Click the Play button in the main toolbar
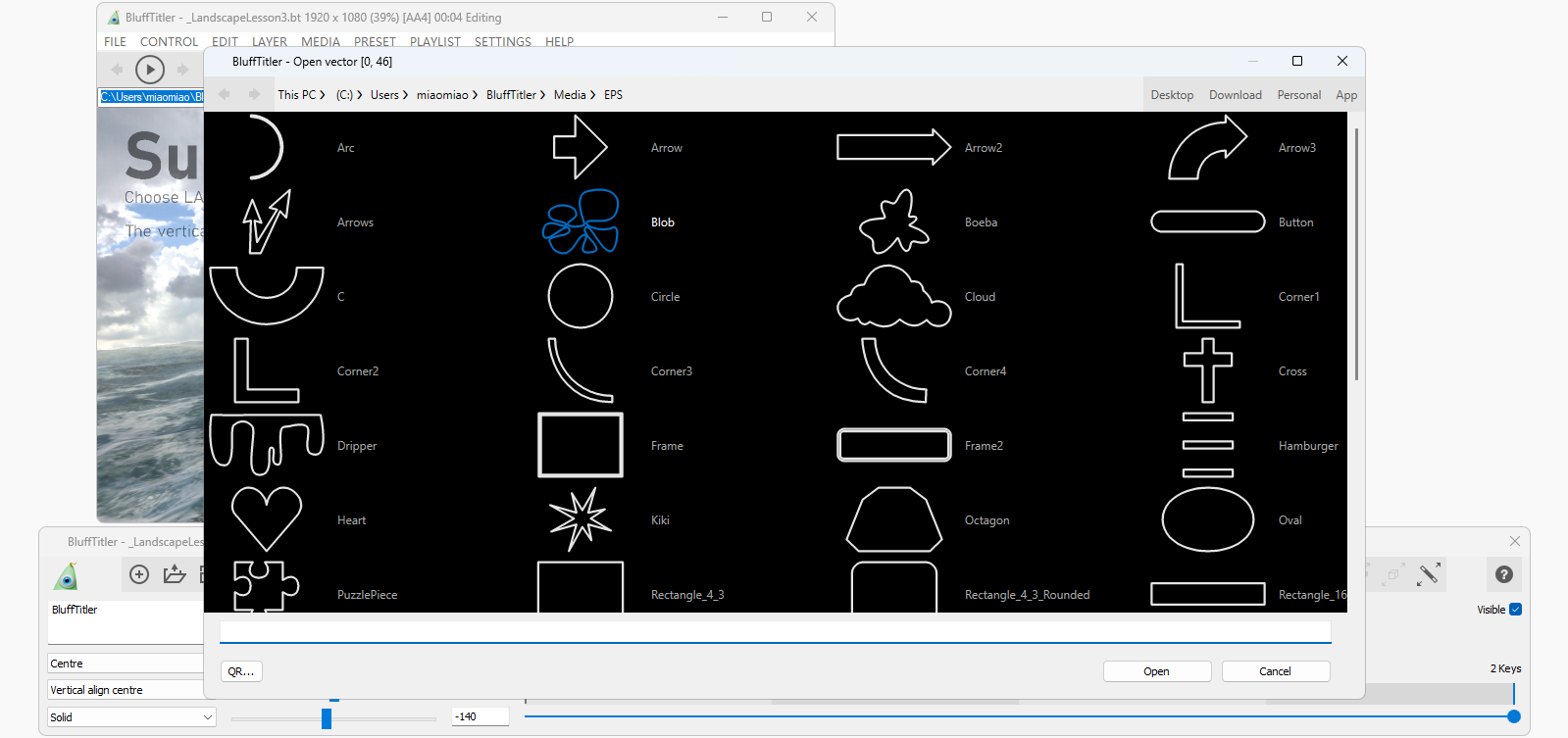 [149, 70]
